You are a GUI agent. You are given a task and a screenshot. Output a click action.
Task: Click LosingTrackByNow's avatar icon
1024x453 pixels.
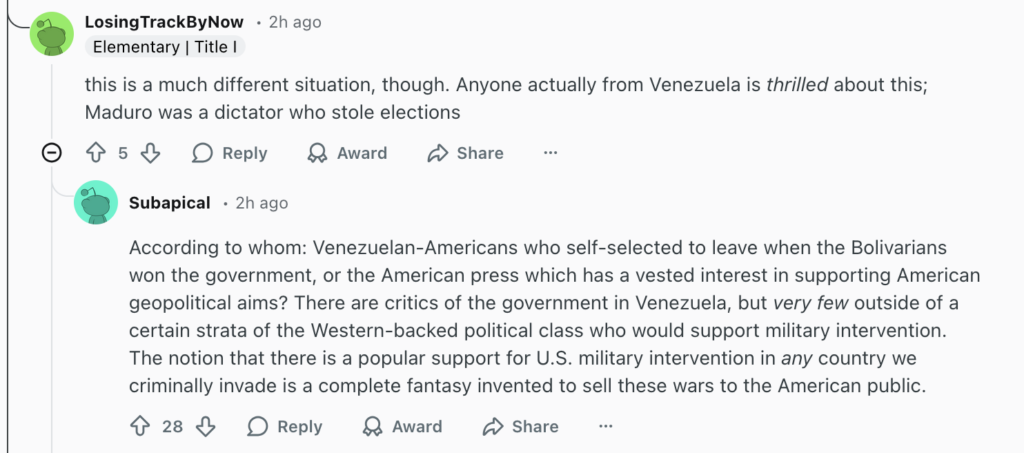click(53, 33)
